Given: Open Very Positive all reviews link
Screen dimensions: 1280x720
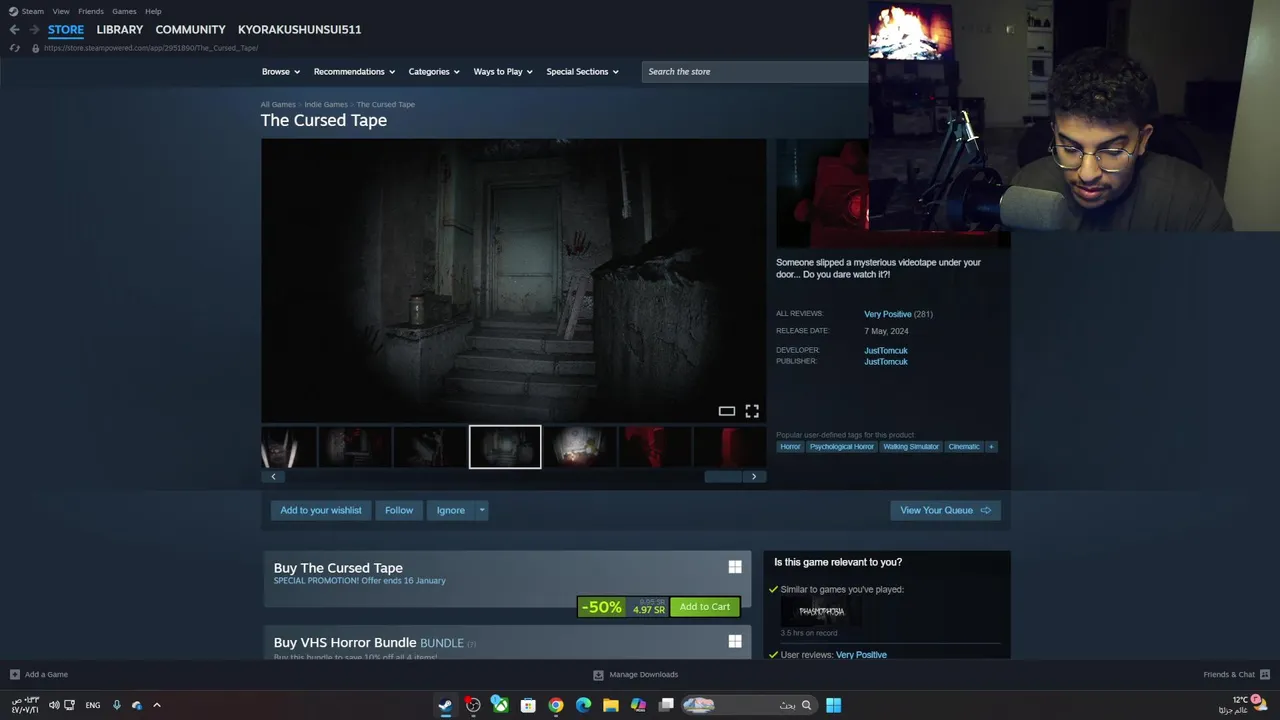Looking at the screenshot, I should coord(888,314).
